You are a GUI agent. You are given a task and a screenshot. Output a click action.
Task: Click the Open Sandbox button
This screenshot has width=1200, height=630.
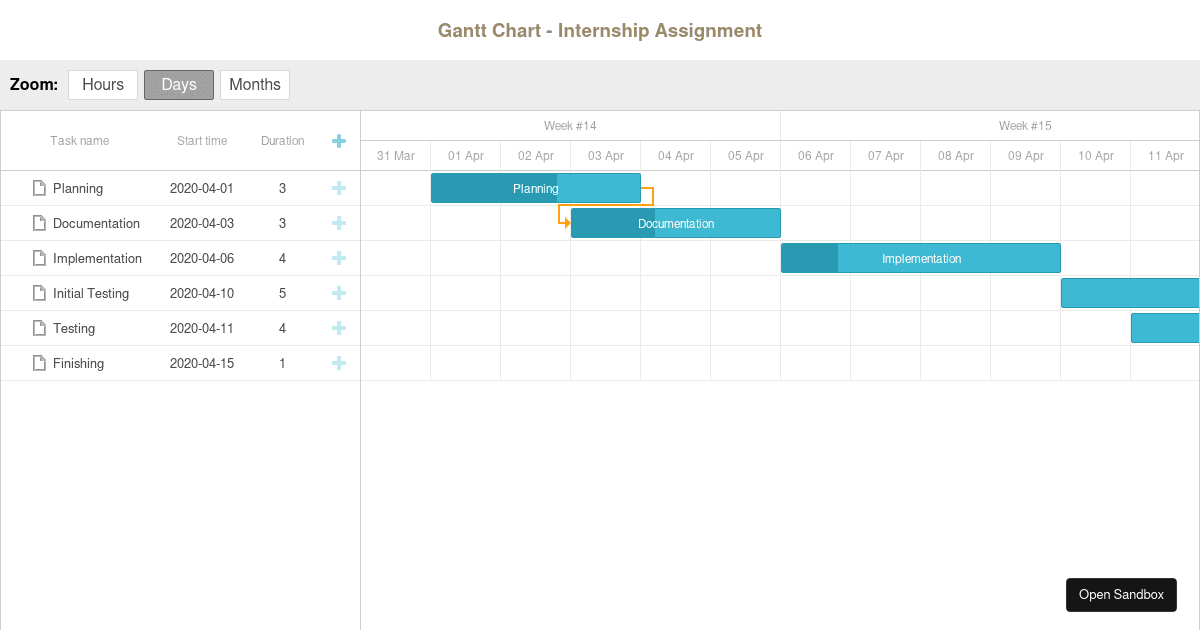tap(1121, 594)
